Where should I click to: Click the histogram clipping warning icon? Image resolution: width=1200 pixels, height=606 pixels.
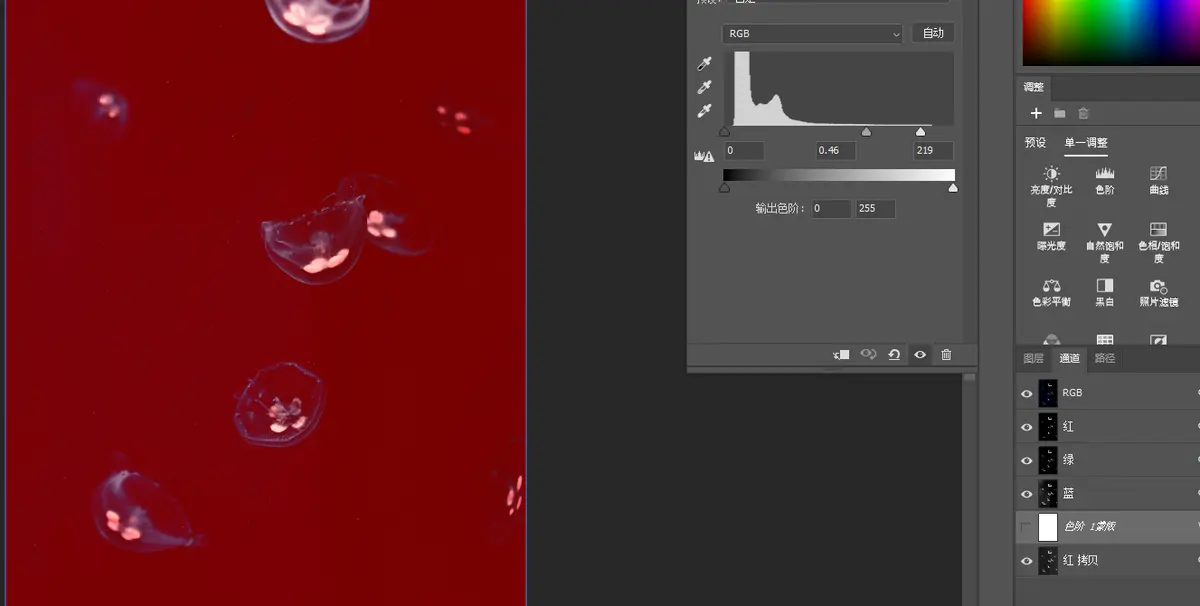click(704, 155)
